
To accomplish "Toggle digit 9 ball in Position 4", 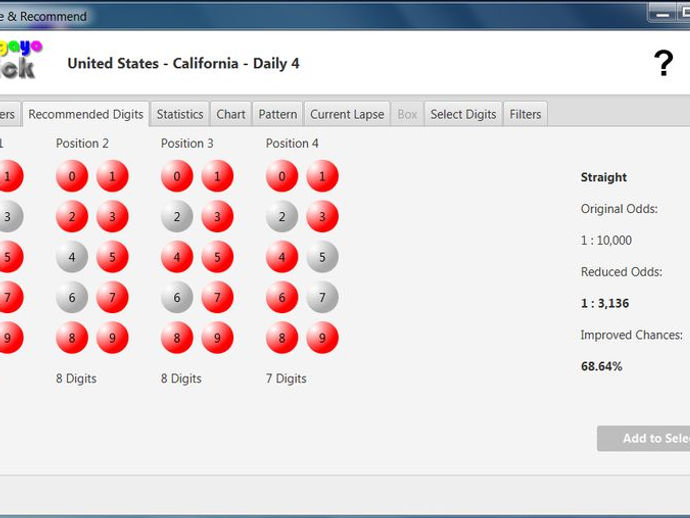I will (323, 338).
